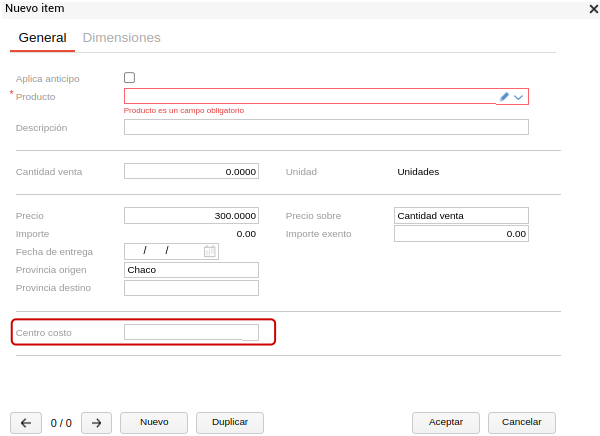Focus the Descripción text field

click(326, 127)
